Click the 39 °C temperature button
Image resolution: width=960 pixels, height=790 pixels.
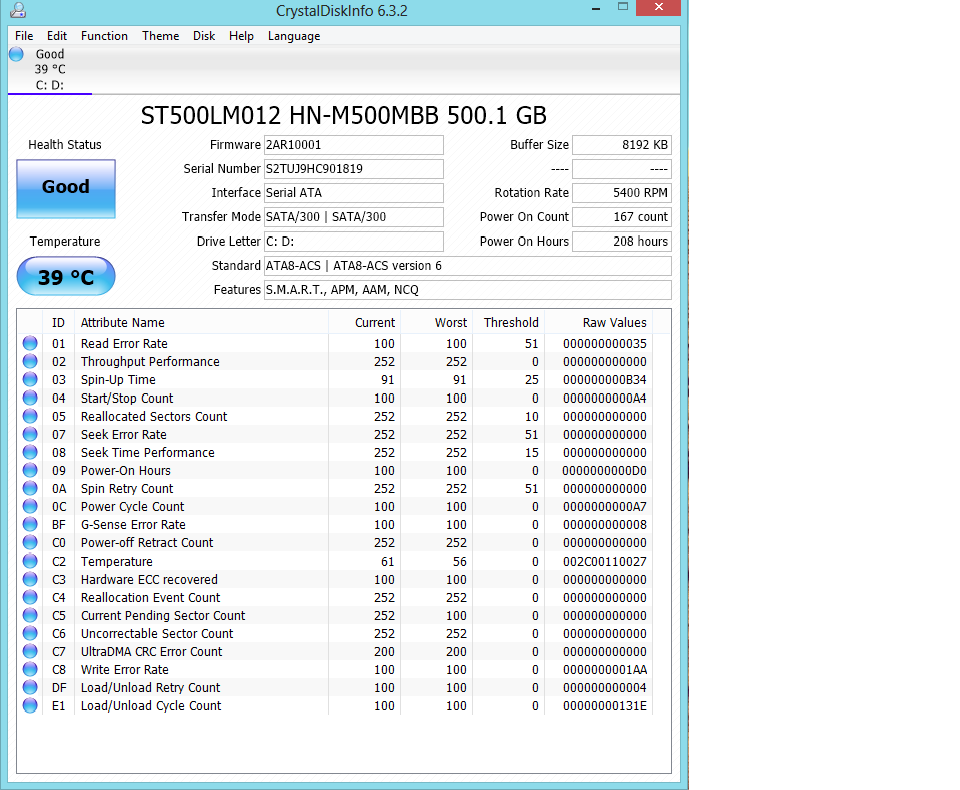[66, 276]
